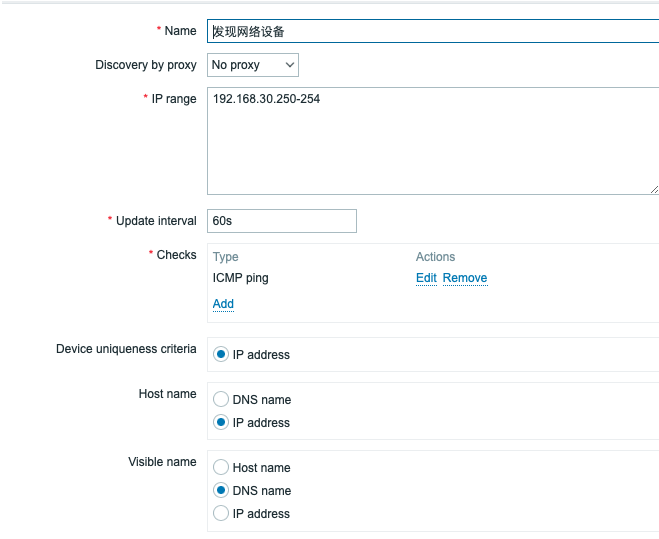The width and height of the screenshot is (659, 539).
Task: Edit the ICMP ping check
Action: click(x=426, y=278)
